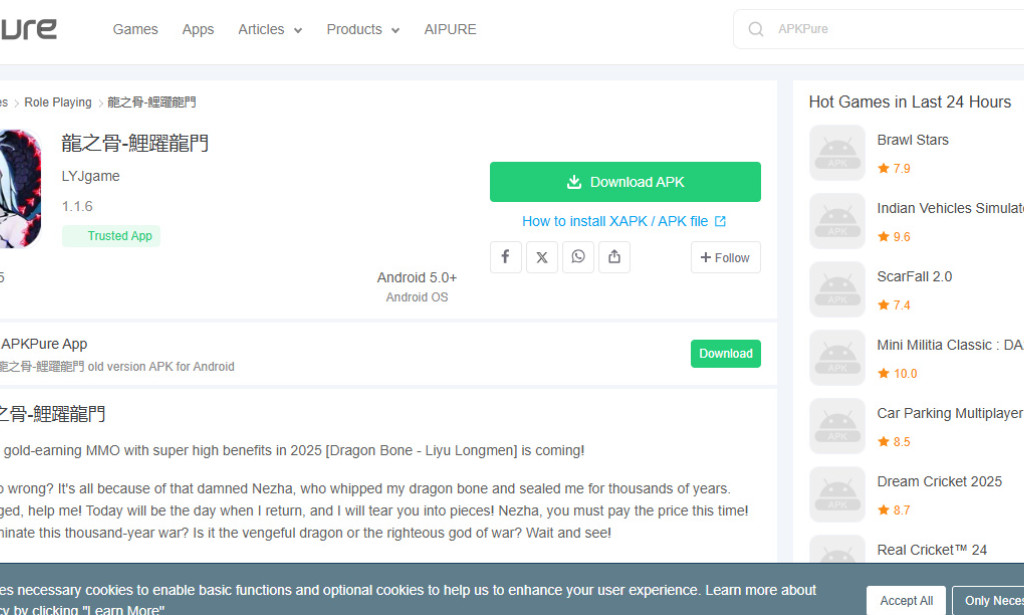Open the Apps menu item

pos(198,29)
